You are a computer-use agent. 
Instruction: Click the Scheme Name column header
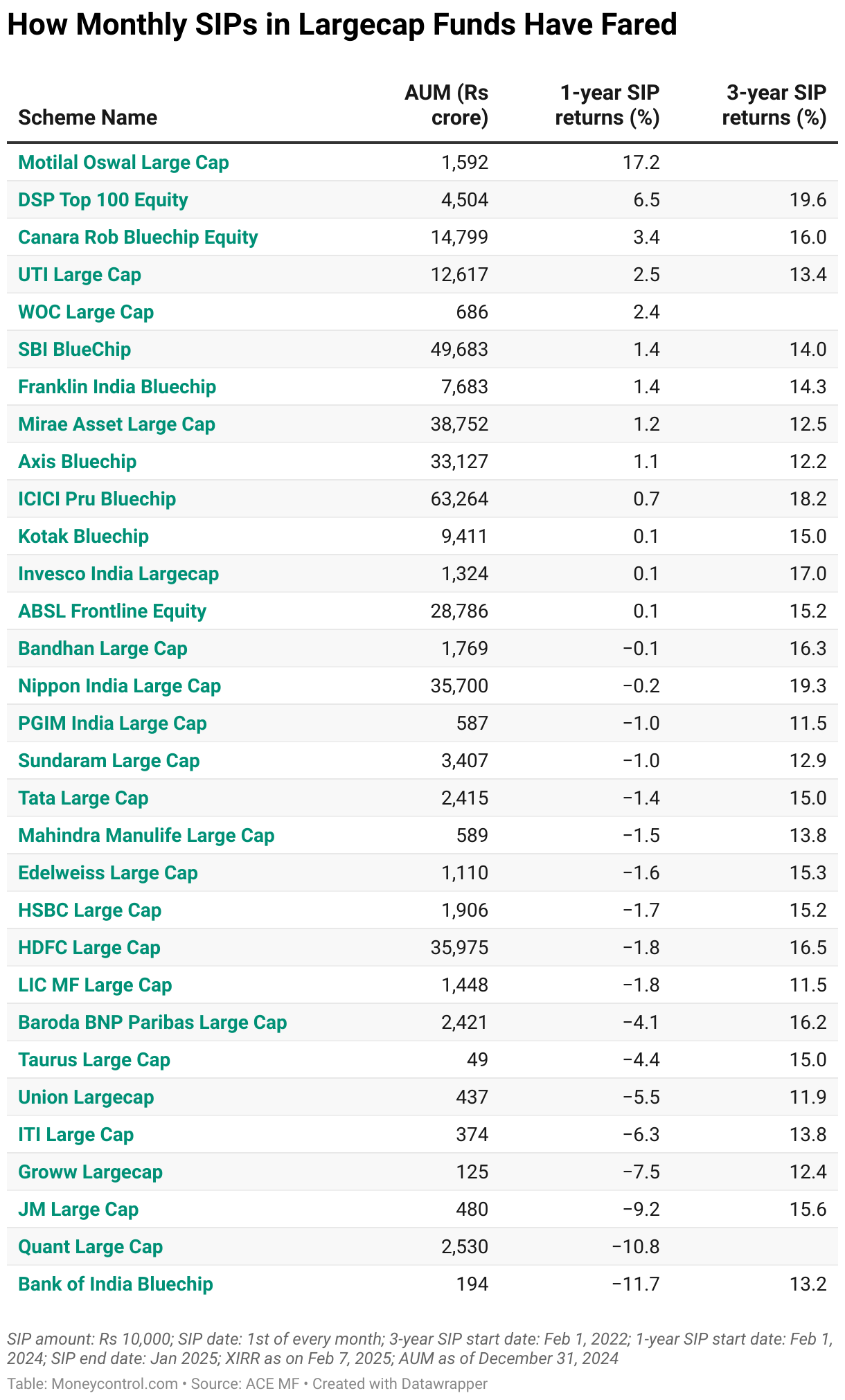[x=88, y=118]
